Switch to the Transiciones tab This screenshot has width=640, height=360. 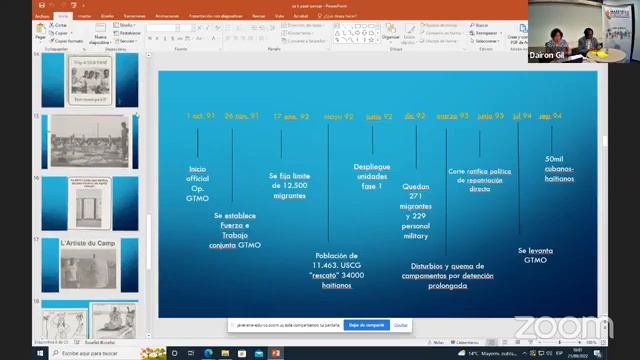click(x=134, y=16)
